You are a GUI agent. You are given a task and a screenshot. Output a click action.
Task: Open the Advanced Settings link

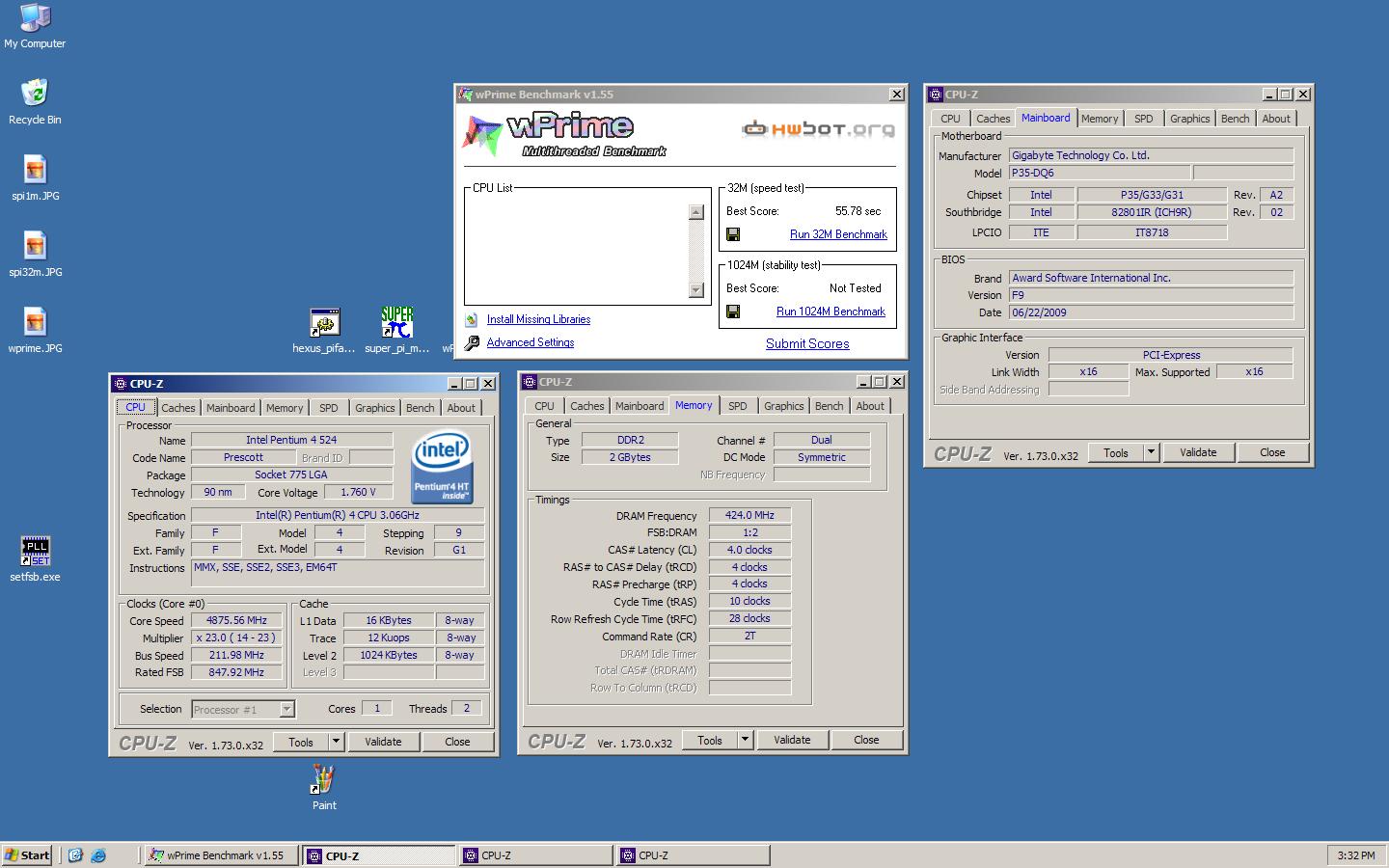click(x=531, y=342)
